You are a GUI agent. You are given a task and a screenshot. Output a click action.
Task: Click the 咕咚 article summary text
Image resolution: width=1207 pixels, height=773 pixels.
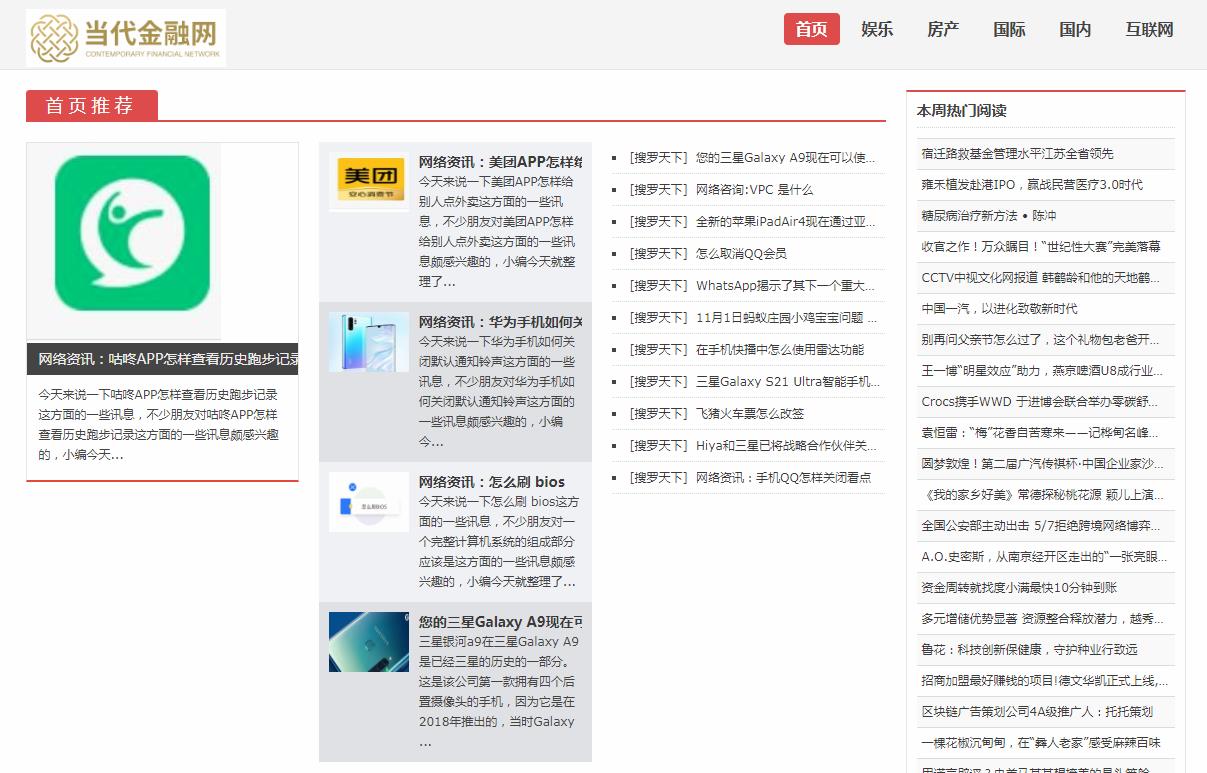[x=159, y=424]
